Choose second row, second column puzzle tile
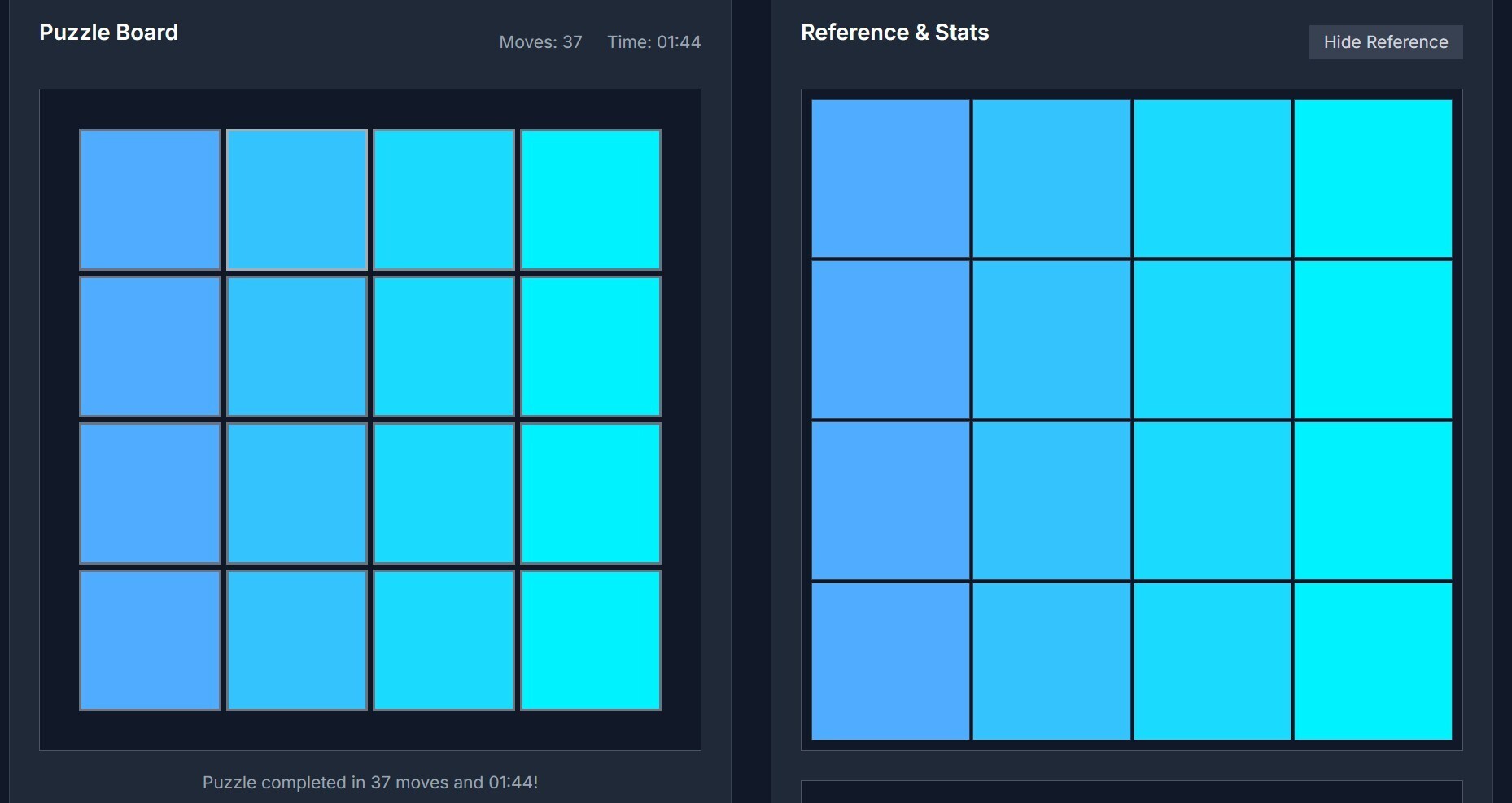This screenshot has height=803, width=1512. tap(297, 347)
